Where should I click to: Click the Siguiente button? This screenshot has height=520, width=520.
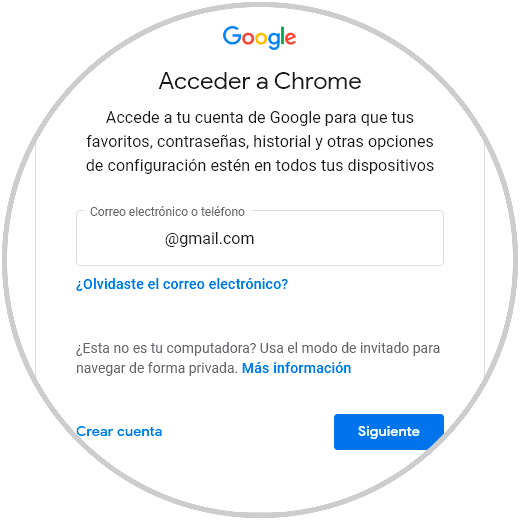tap(389, 432)
